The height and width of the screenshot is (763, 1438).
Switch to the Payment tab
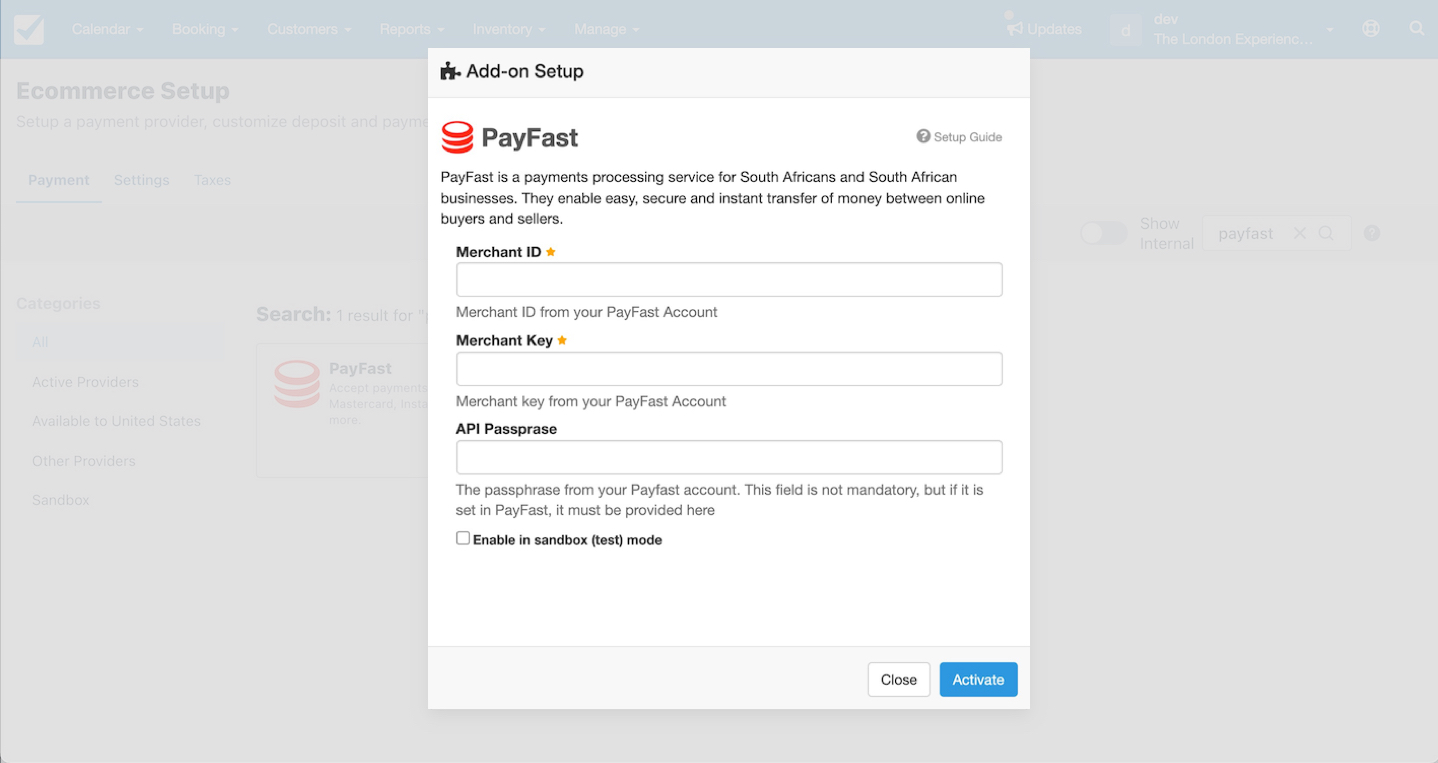pyautogui.click(x=59, y=180)
